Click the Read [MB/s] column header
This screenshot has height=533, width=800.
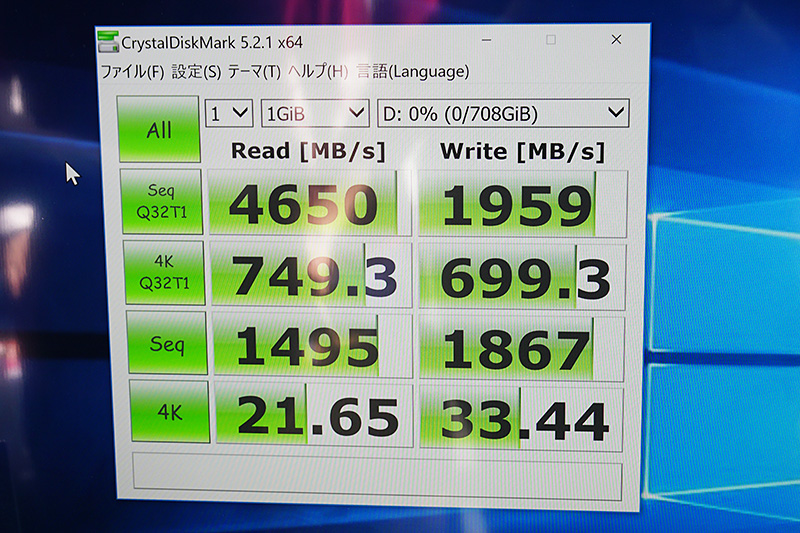click(x=308, y=151)
